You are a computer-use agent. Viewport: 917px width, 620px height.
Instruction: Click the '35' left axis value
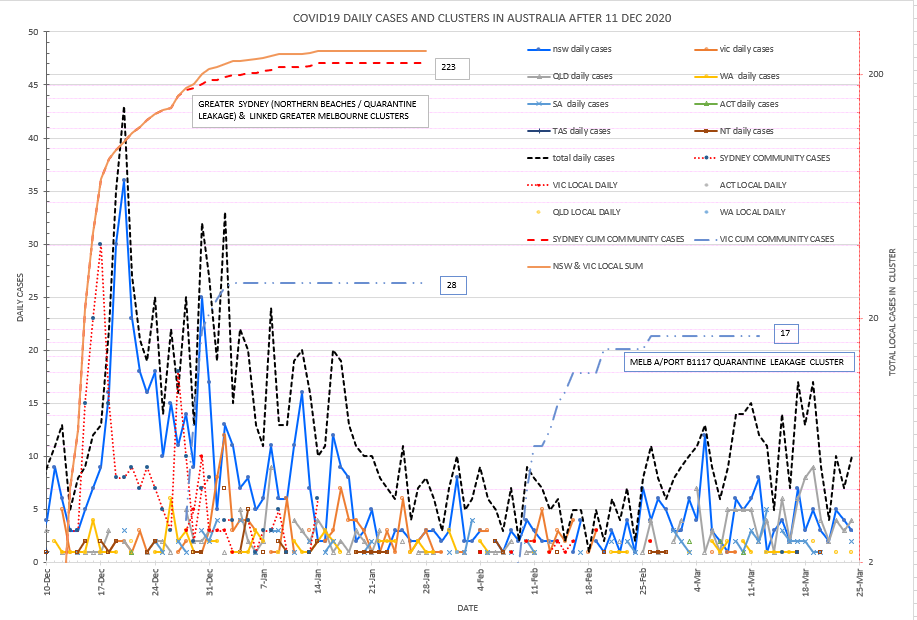[34, 191]
